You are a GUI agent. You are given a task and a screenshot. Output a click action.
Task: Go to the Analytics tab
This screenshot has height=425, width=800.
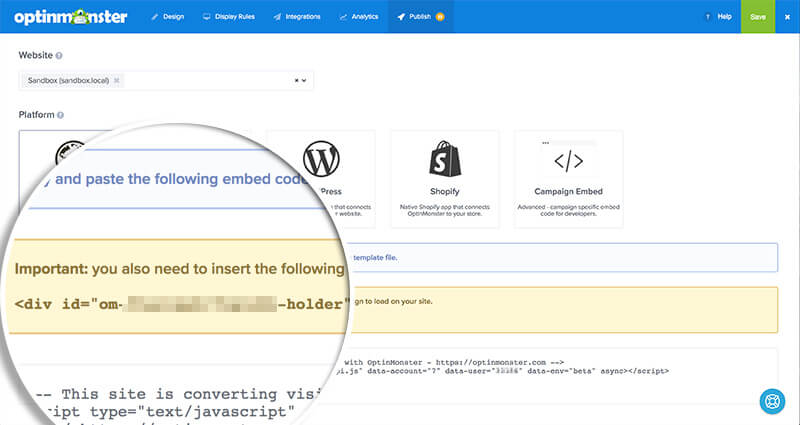(359, 17)
